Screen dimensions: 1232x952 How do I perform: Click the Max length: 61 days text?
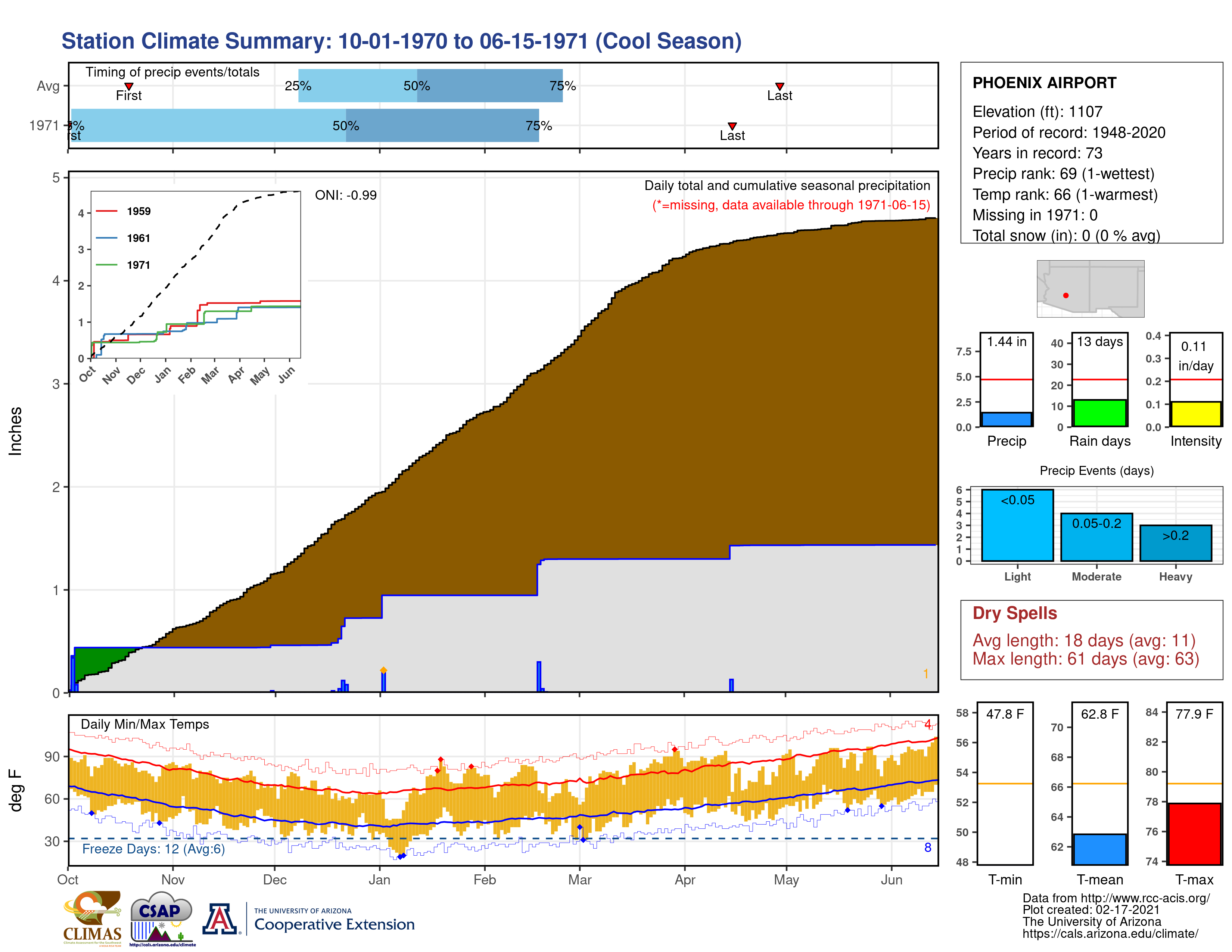coord(1086,659)
